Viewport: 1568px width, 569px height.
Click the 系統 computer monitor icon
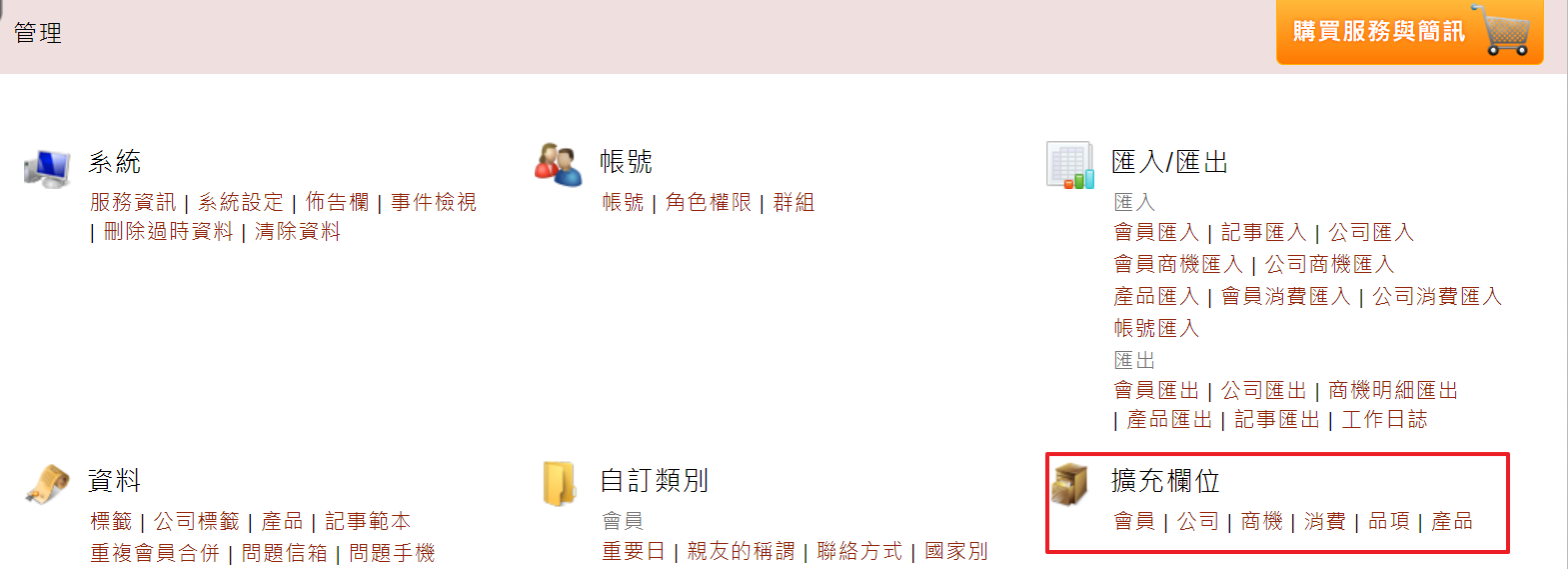[x=47, y=168]
